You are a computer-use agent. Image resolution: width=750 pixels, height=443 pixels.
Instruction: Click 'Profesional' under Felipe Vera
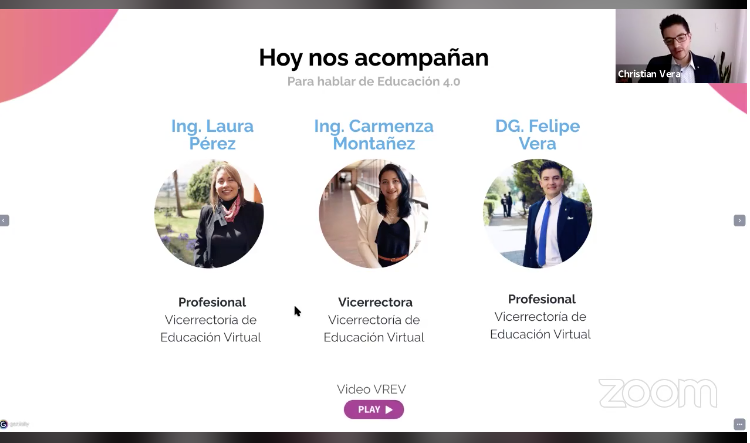coord(541,299)
